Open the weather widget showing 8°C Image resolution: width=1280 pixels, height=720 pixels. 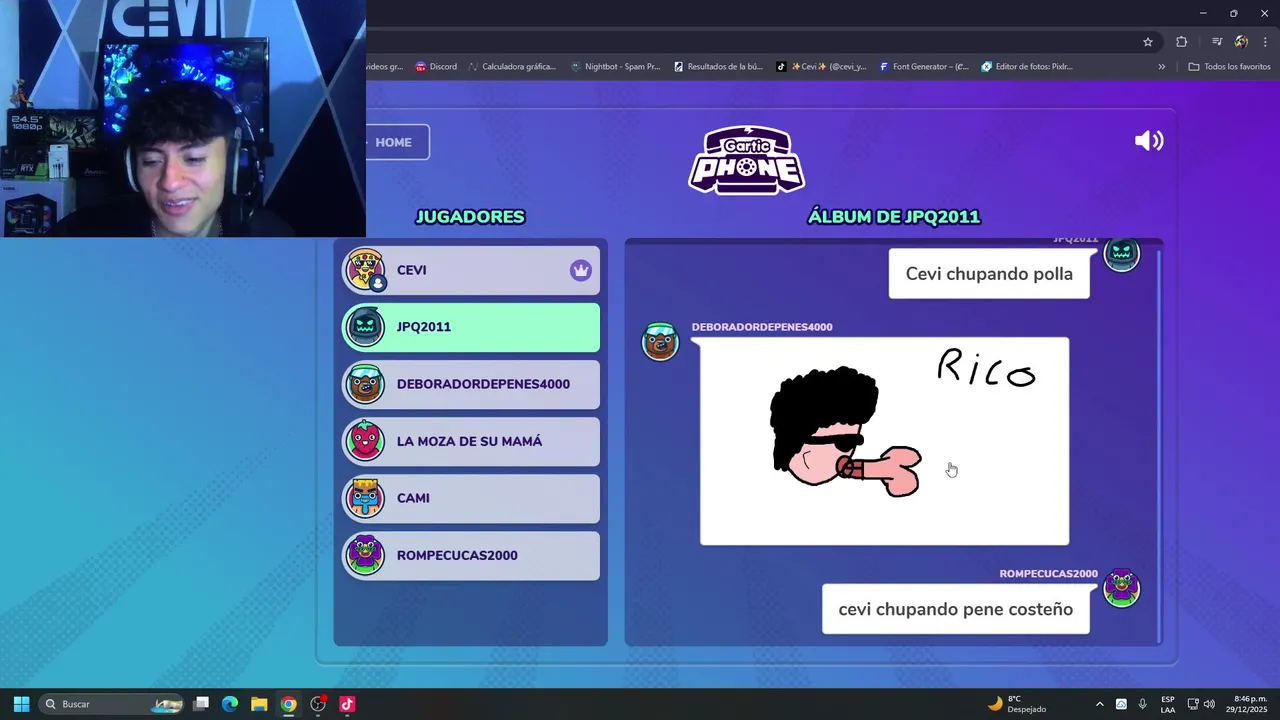[x=1017, y=704]
